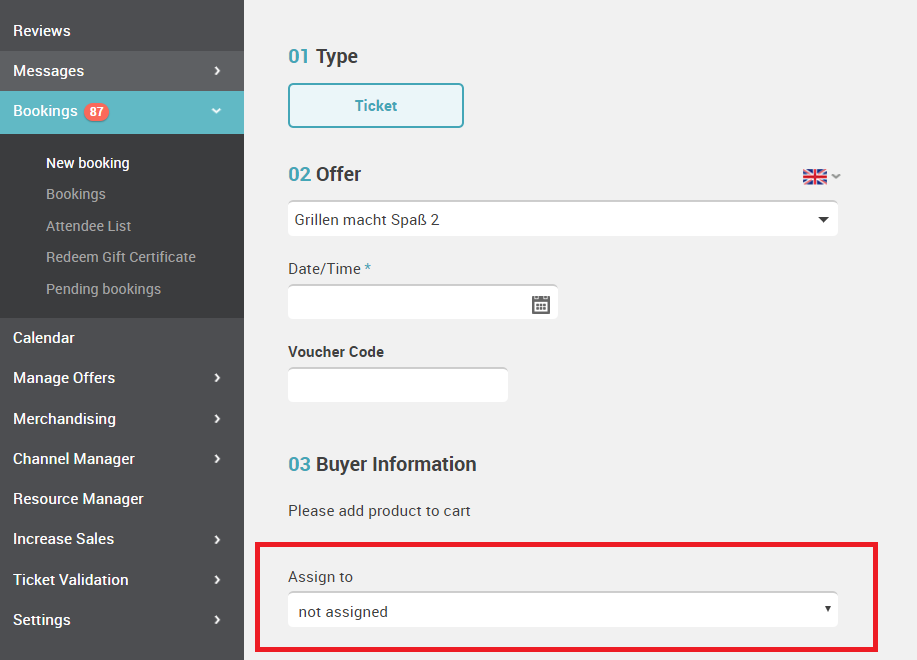917x660 pixels.
Task: Open the Assign to dropdown
Action: pos(563,610)
